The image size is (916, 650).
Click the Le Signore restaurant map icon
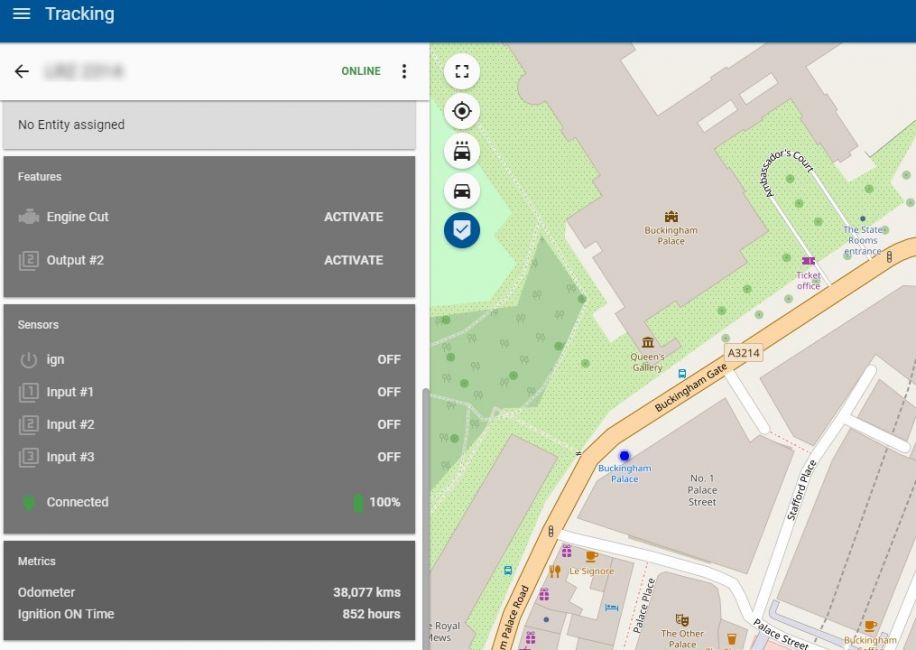click(x=555, y=571)
